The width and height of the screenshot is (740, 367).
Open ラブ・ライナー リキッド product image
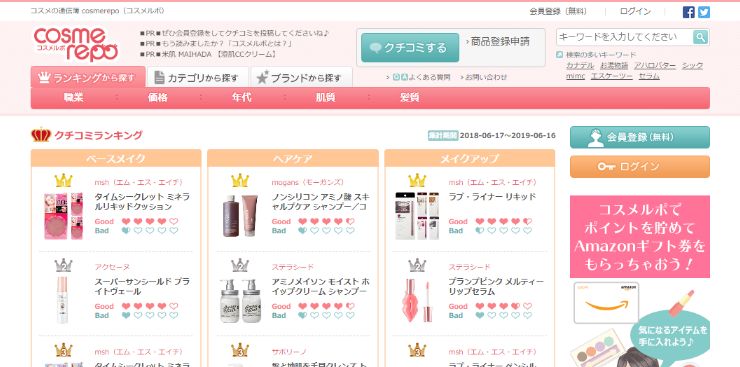tap(417, 215)
